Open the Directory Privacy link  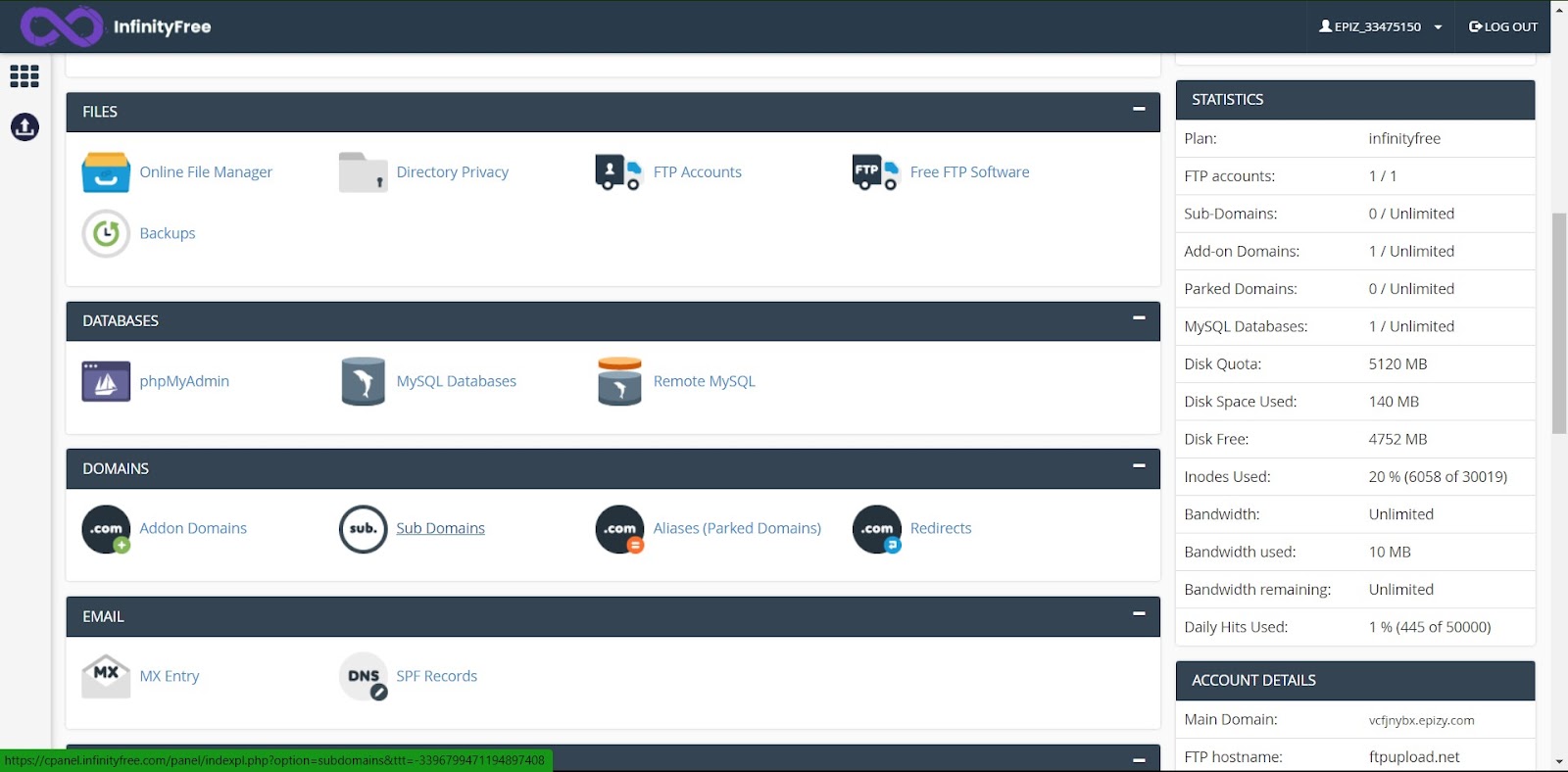coord(452,172)
